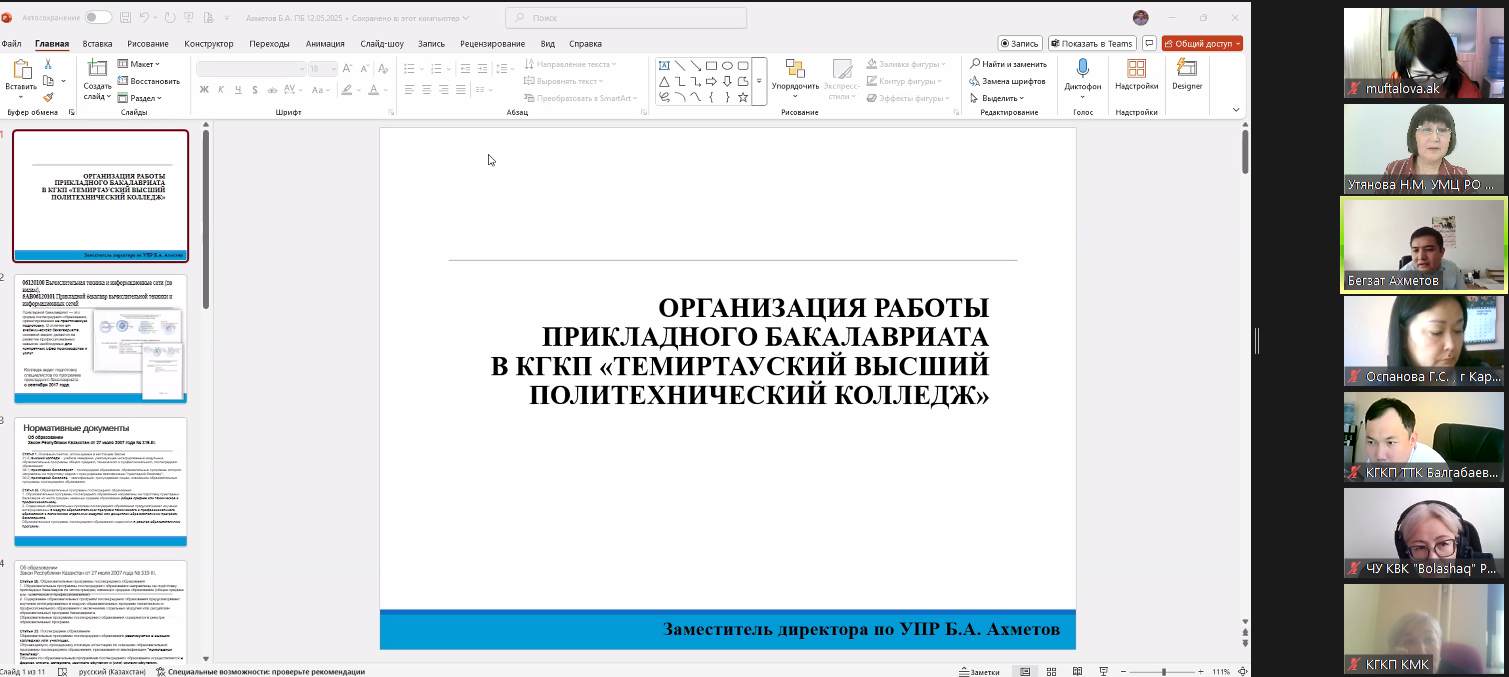Click the Dictate microphone icon
Image resolution: width=1509 pixels, height=677 pixels.
[x=1082, y=68]
